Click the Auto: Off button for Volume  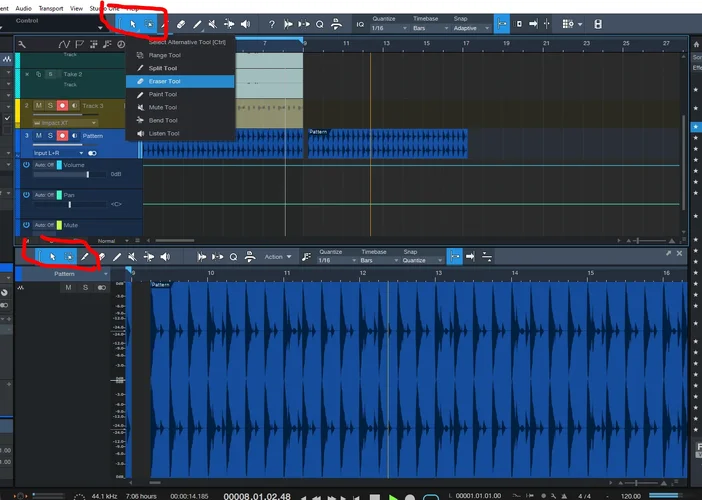click(x=43, y=164)
